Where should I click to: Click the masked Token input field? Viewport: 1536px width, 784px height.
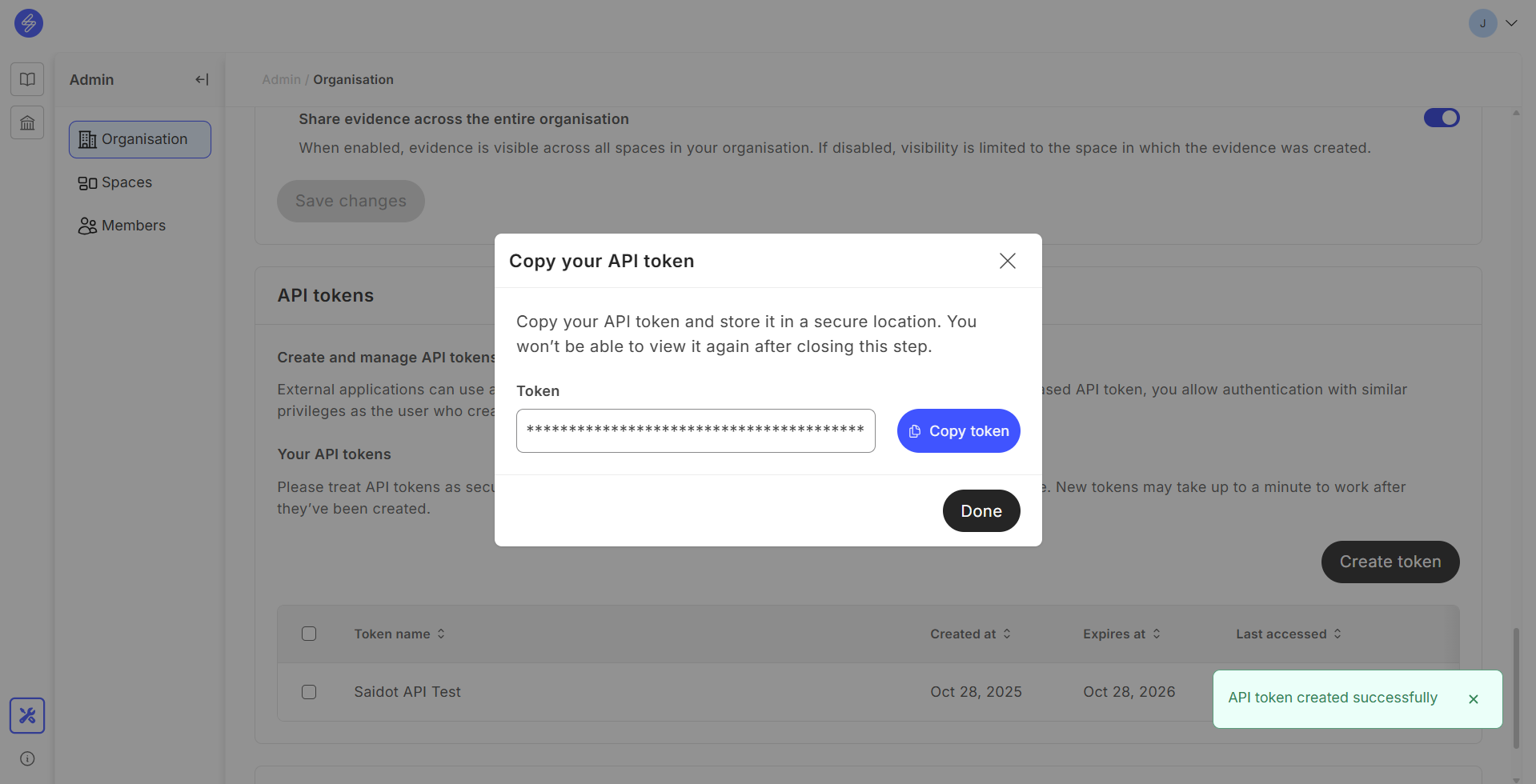[695, 431]
